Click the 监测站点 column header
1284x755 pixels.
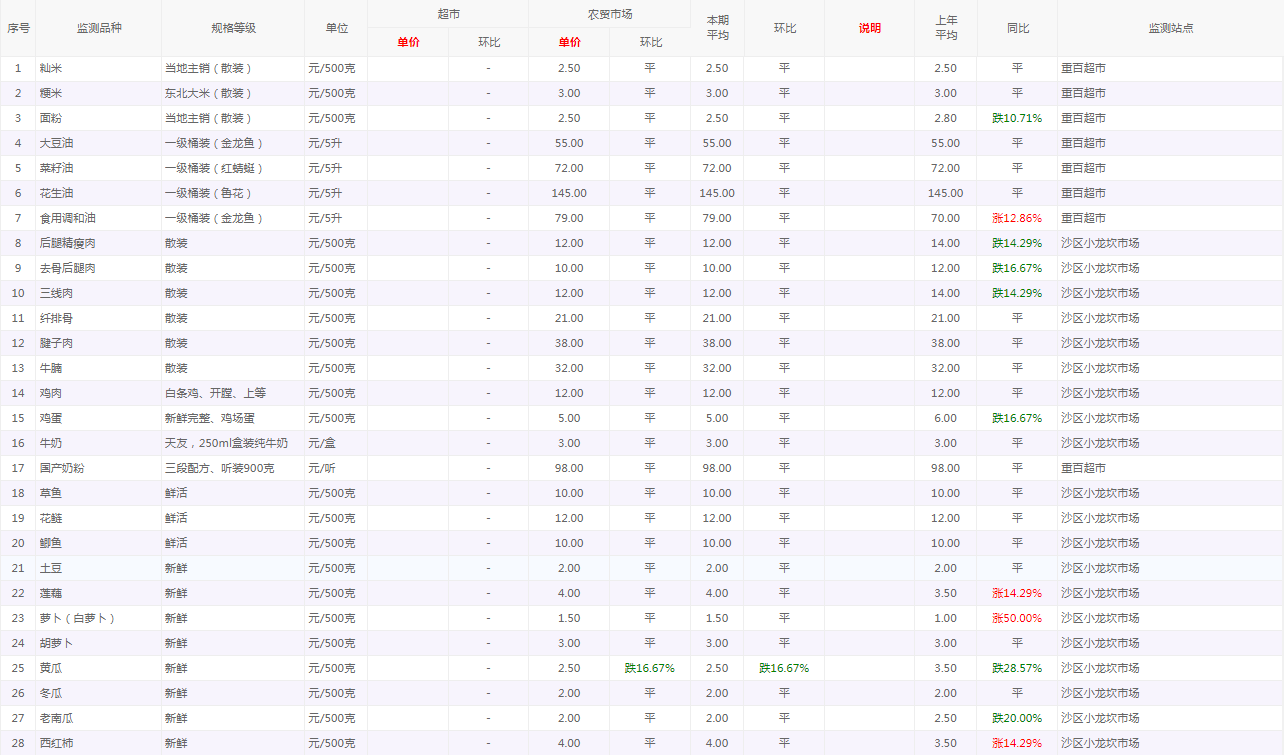[x=1170, y=28]
